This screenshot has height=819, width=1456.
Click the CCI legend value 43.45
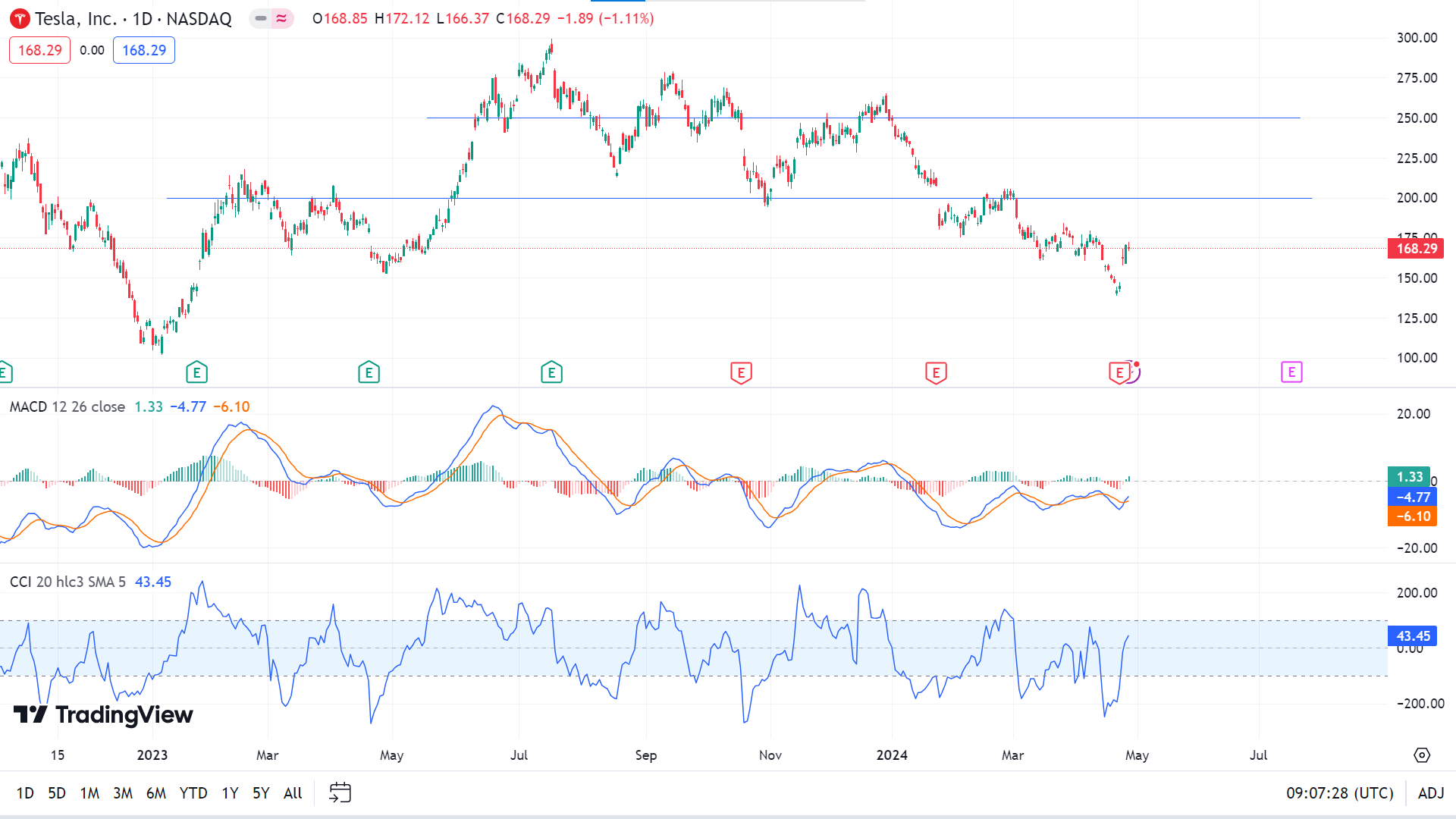point(153,582)
